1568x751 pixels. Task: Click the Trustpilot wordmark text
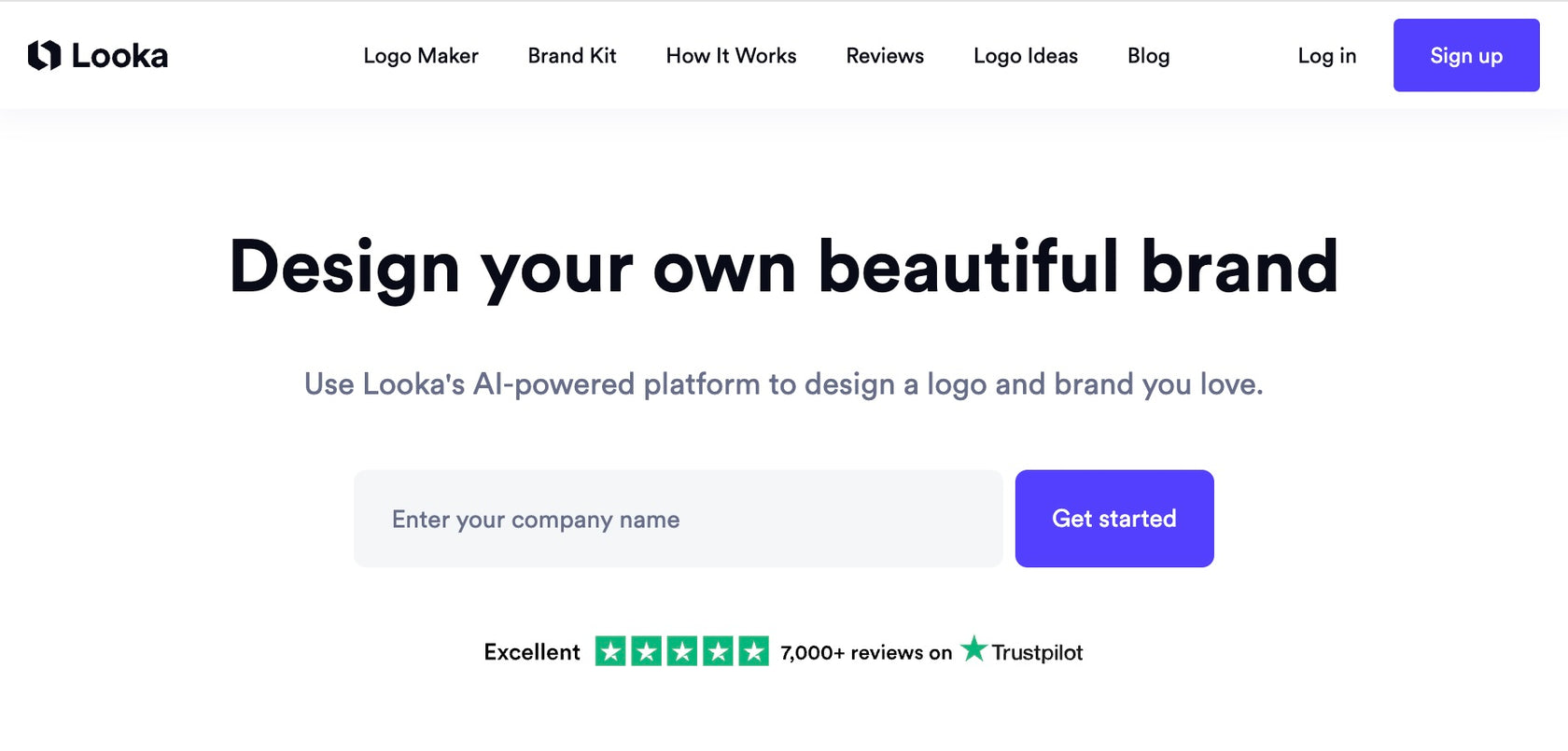pos(1037,652)
